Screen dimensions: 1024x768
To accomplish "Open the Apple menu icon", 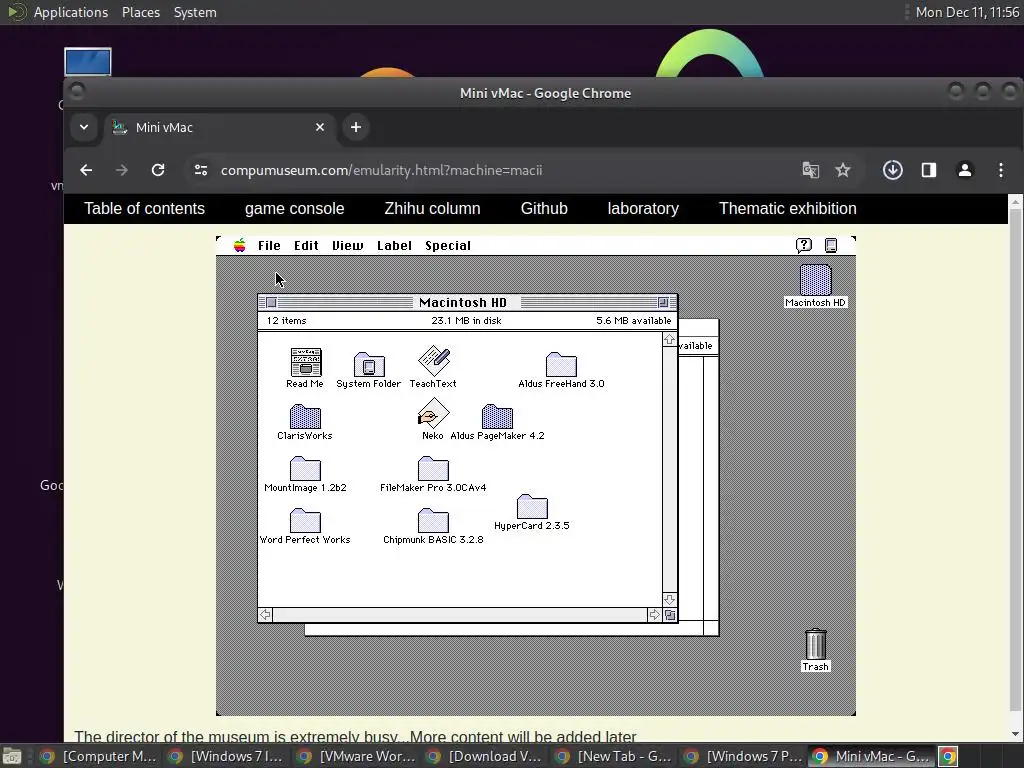I will tap(240, 246).
